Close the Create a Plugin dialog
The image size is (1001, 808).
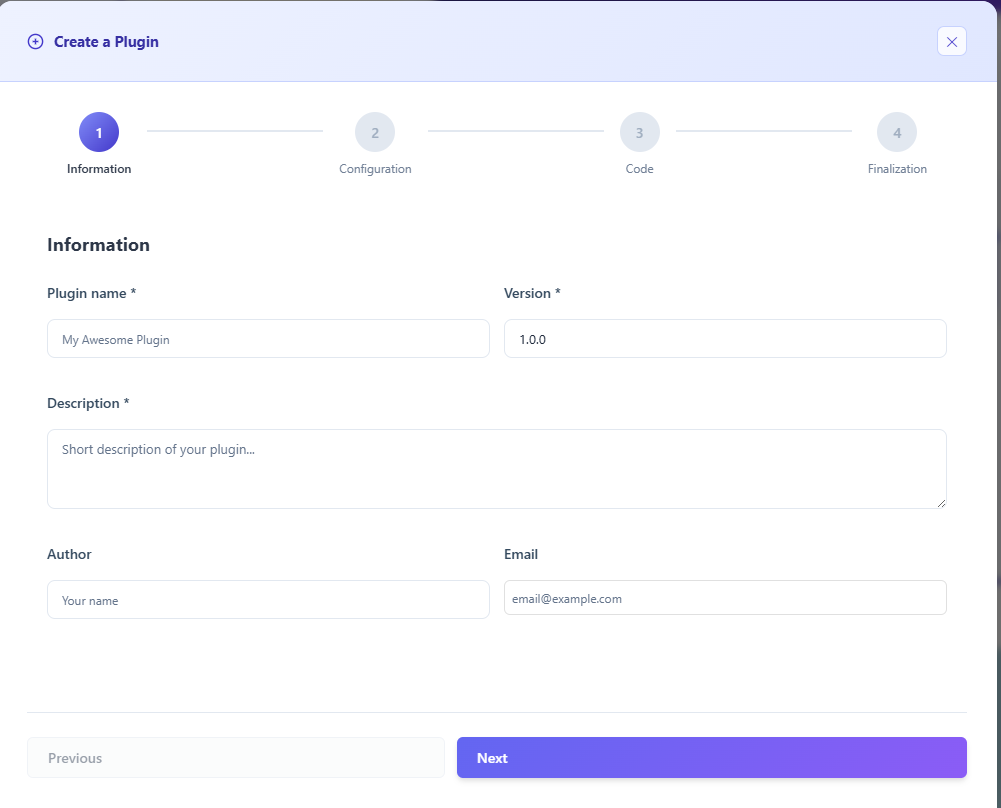[x=951, y=41]
